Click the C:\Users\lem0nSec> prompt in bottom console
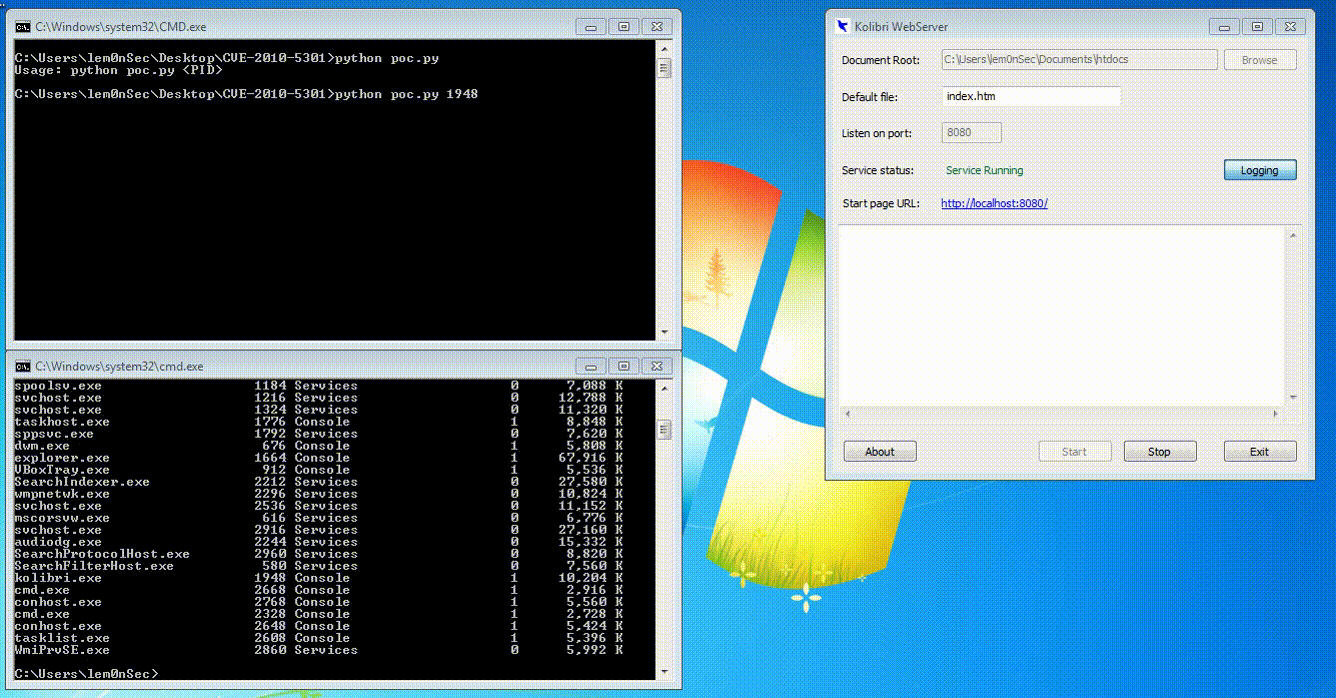 86,674
